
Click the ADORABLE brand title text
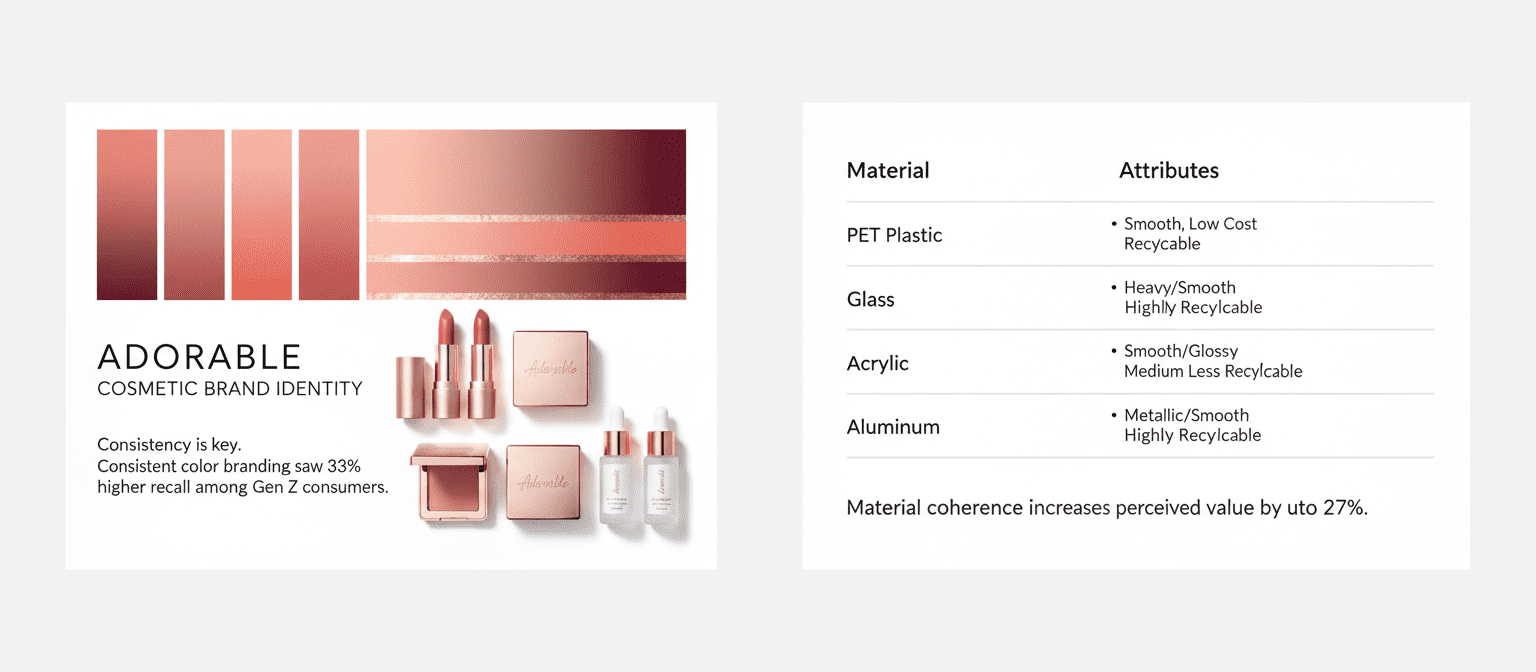coord(199,357)
